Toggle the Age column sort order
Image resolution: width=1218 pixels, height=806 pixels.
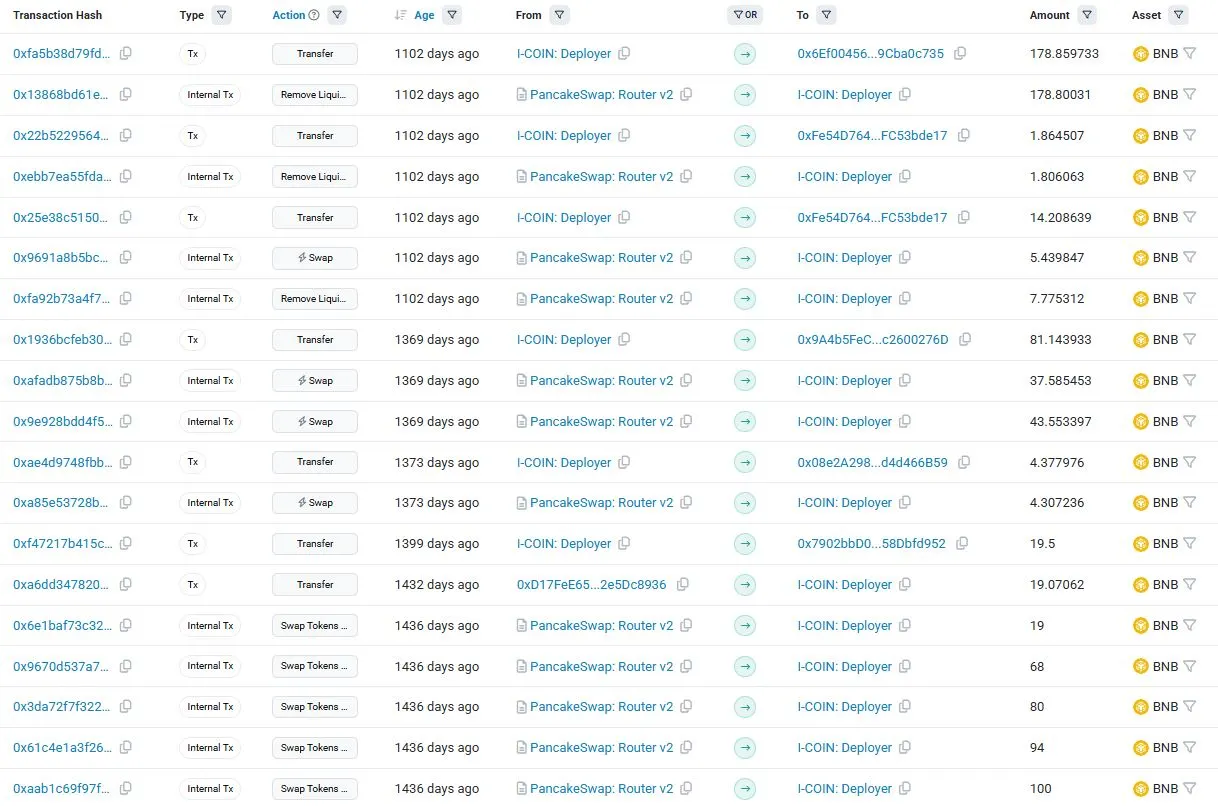[401, 16]
